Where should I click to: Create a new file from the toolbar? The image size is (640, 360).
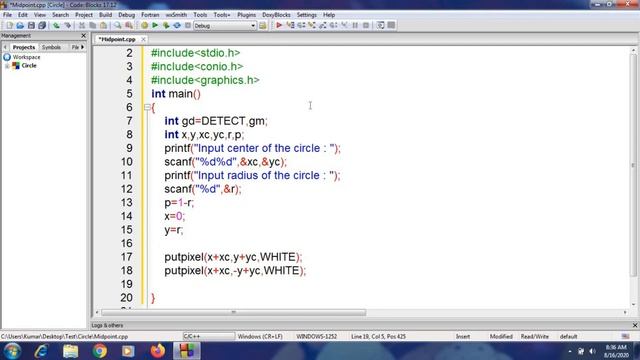[9, 25]
